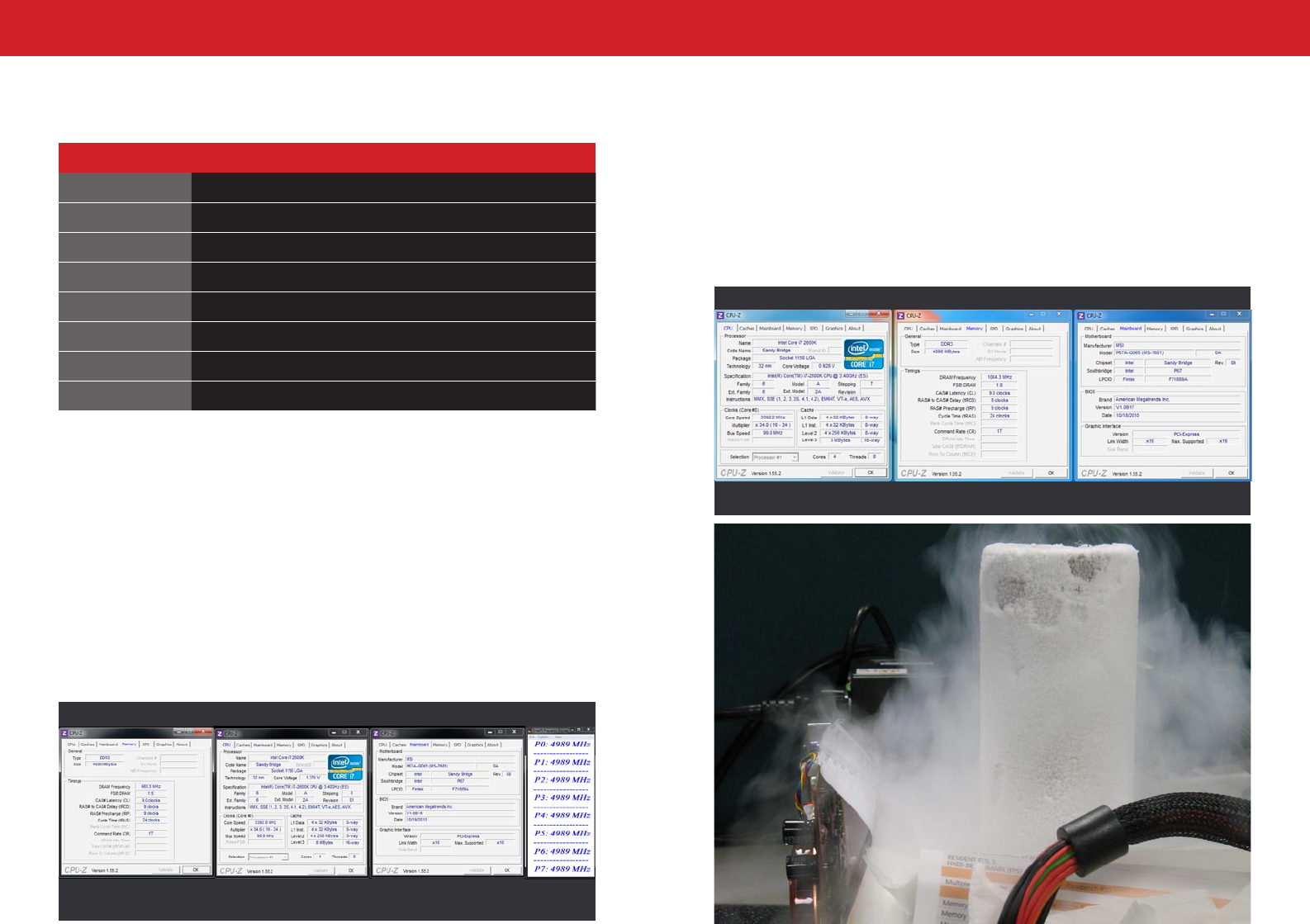1310x924 pixels.
Task: Click the CPU-Z title icon of the 1064.3 MHz memory window
Action: 900,315
